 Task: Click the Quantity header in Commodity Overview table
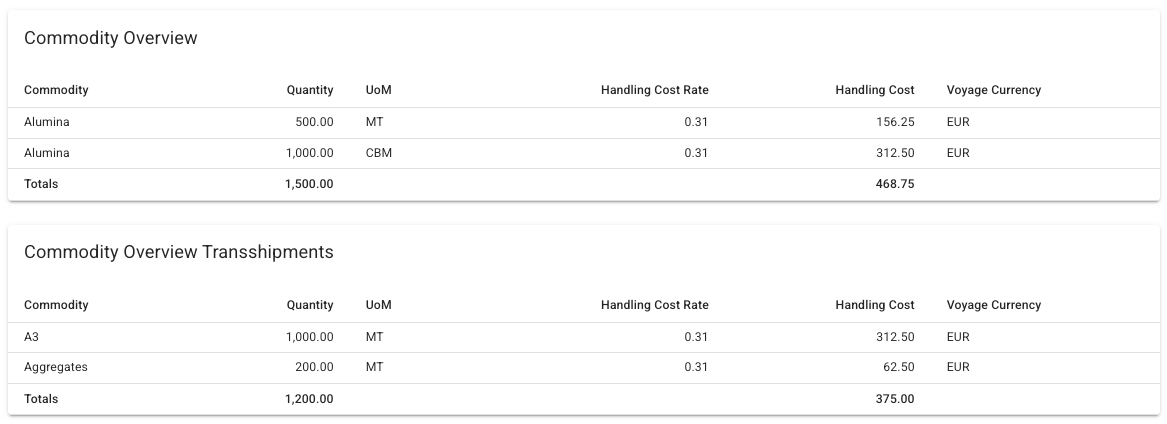click(309, 90)
